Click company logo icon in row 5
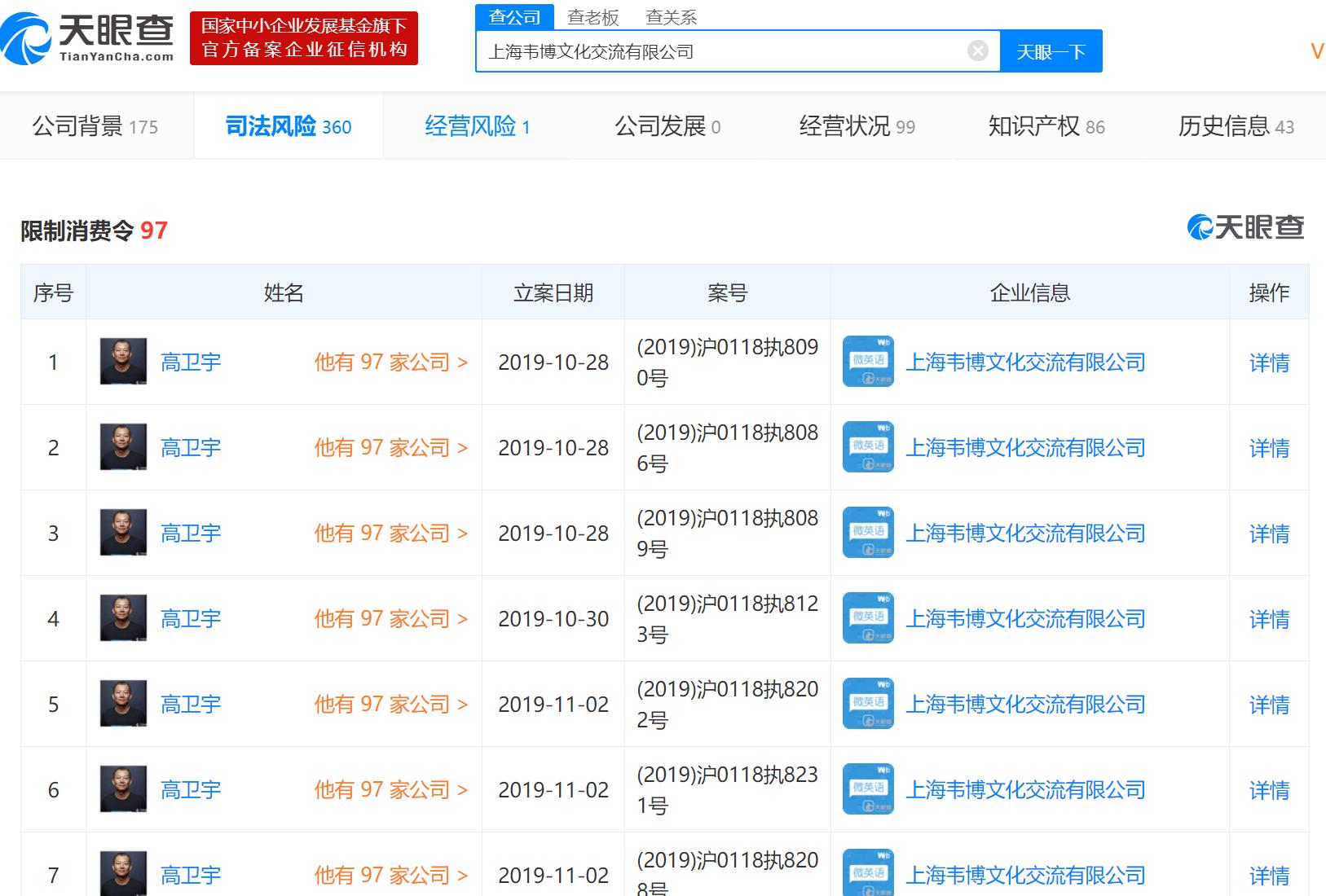The width and height of the screenshot is (1326, 896). click(868, 704)
